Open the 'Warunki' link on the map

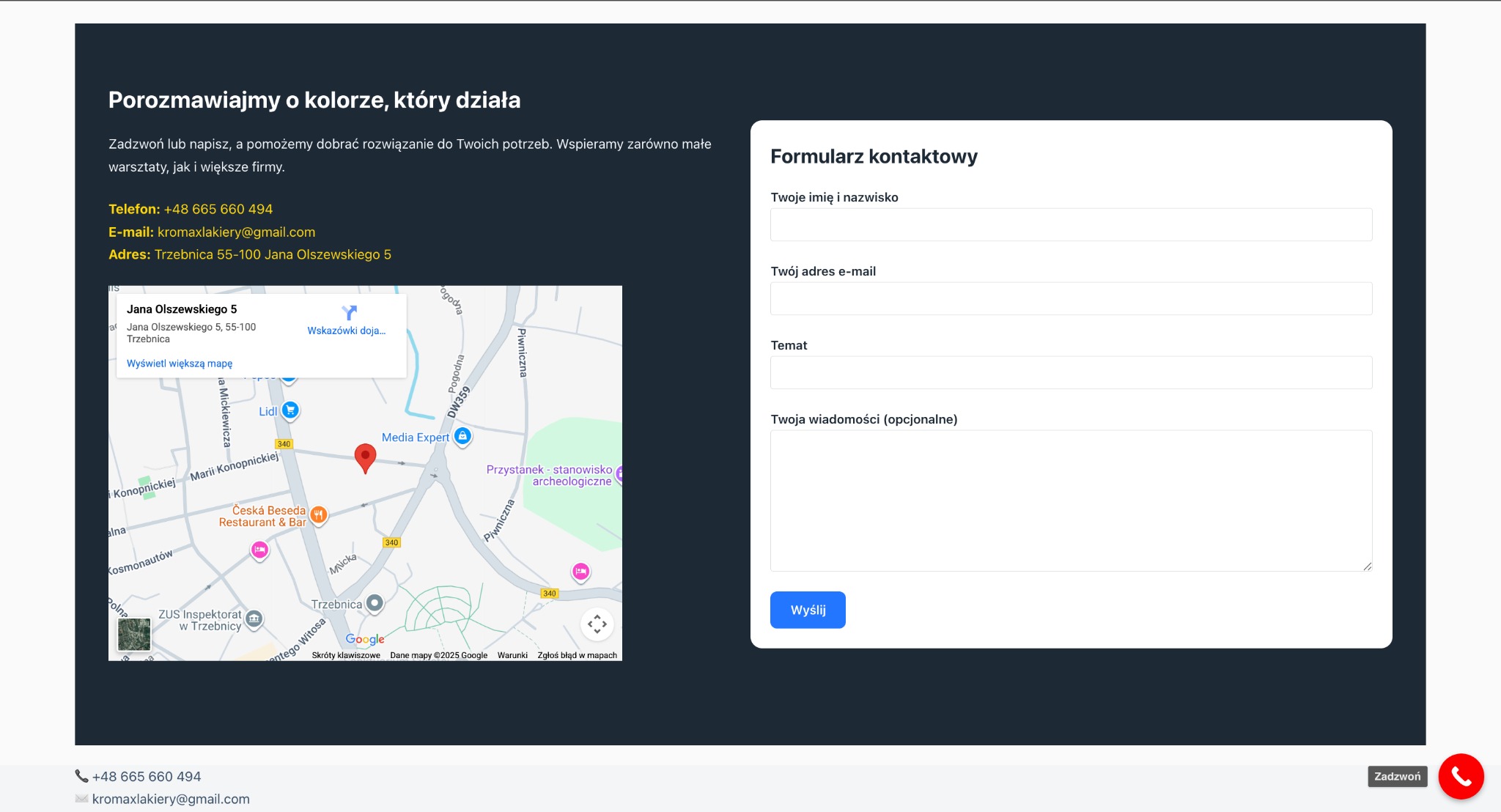click(x=513, y=655)
